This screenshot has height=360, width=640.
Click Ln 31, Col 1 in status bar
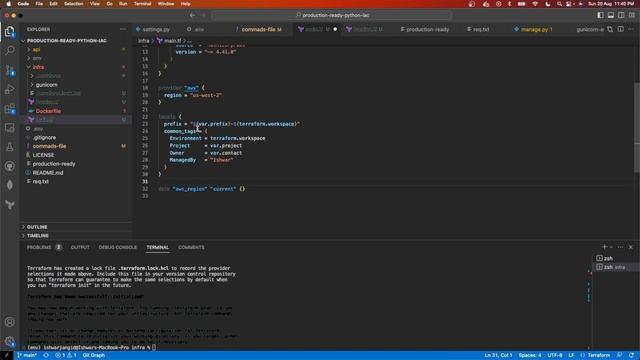tap(498, 356)
